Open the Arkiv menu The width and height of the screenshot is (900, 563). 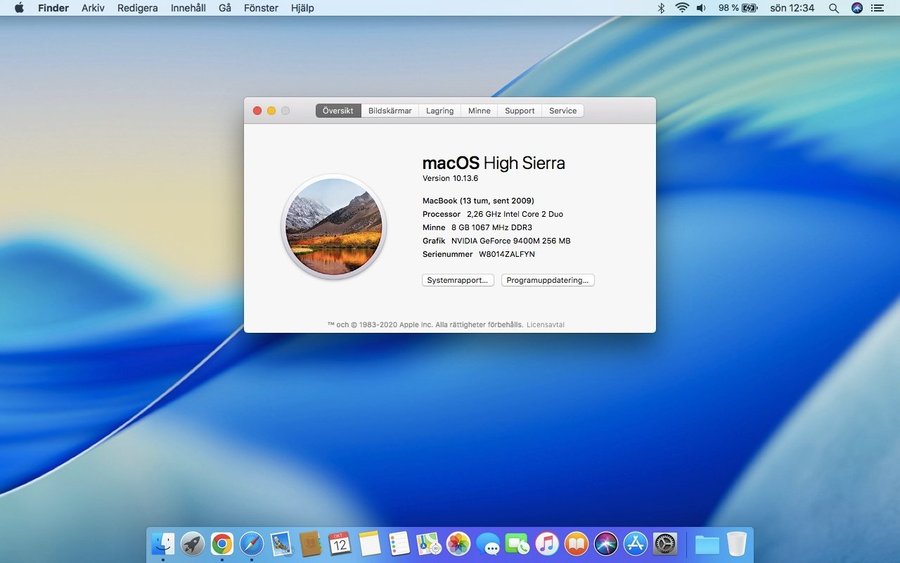coord(93,8)
